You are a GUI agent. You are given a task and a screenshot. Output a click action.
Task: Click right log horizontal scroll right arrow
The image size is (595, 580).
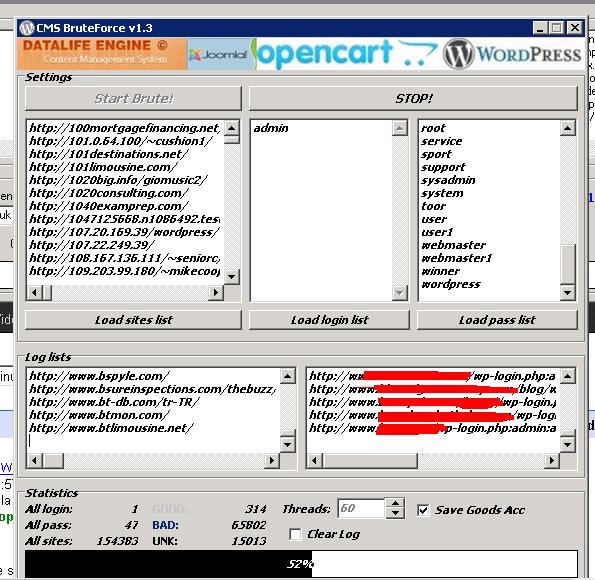point(551,460)
